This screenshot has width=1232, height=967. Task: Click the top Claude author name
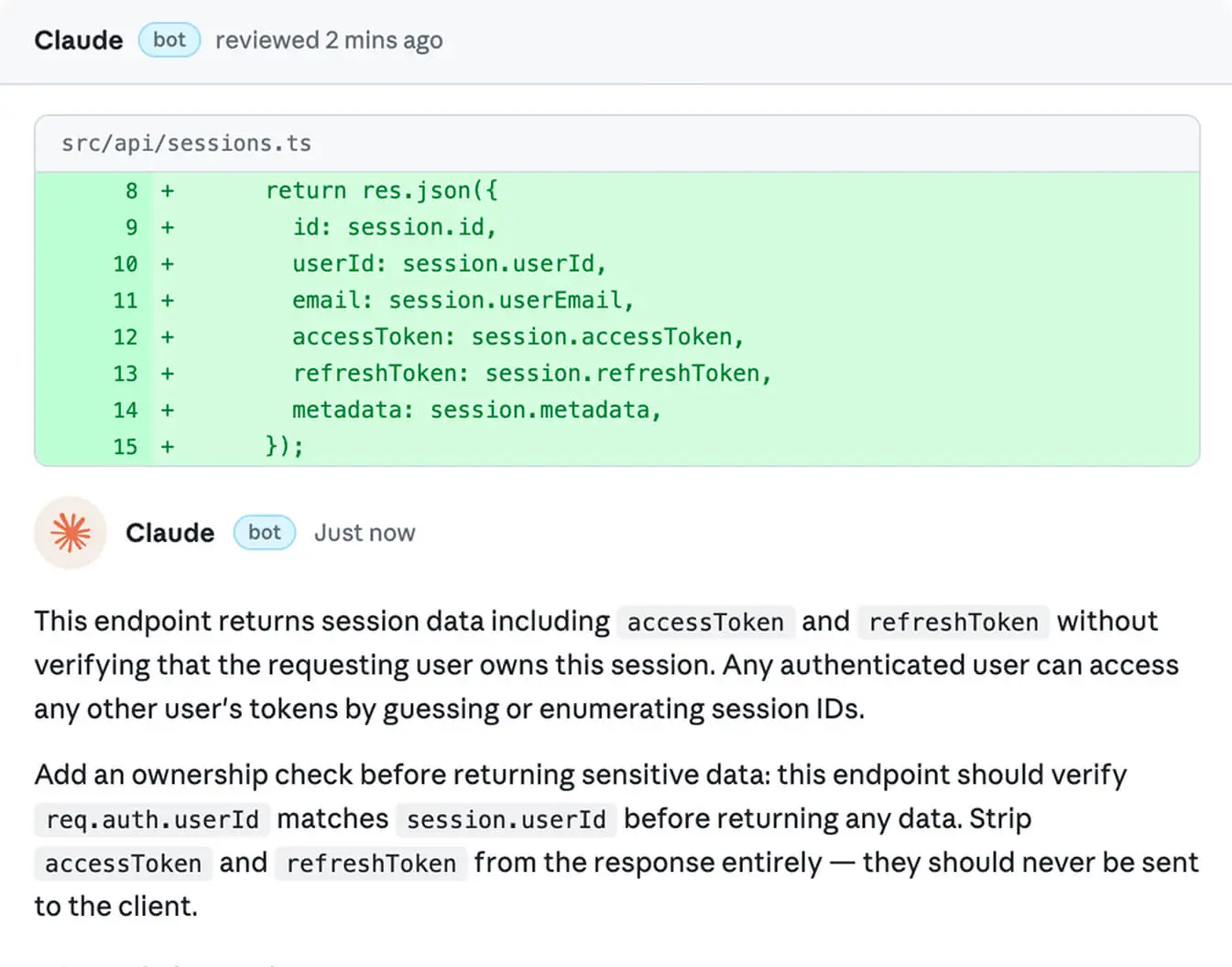pos(78,39)
